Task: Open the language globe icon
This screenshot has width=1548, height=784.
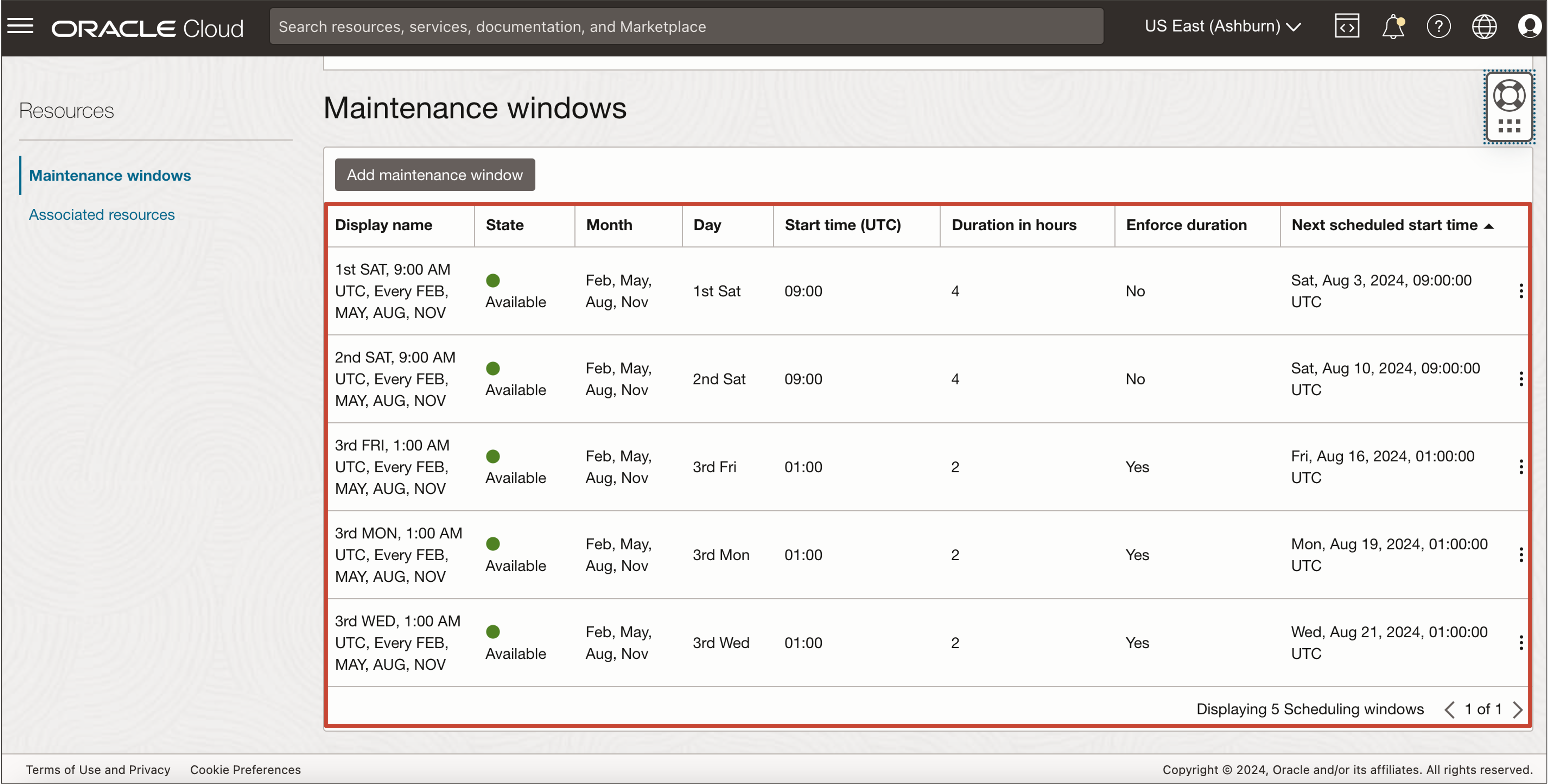Action: pyautogui.click(x=1484, y=25)
